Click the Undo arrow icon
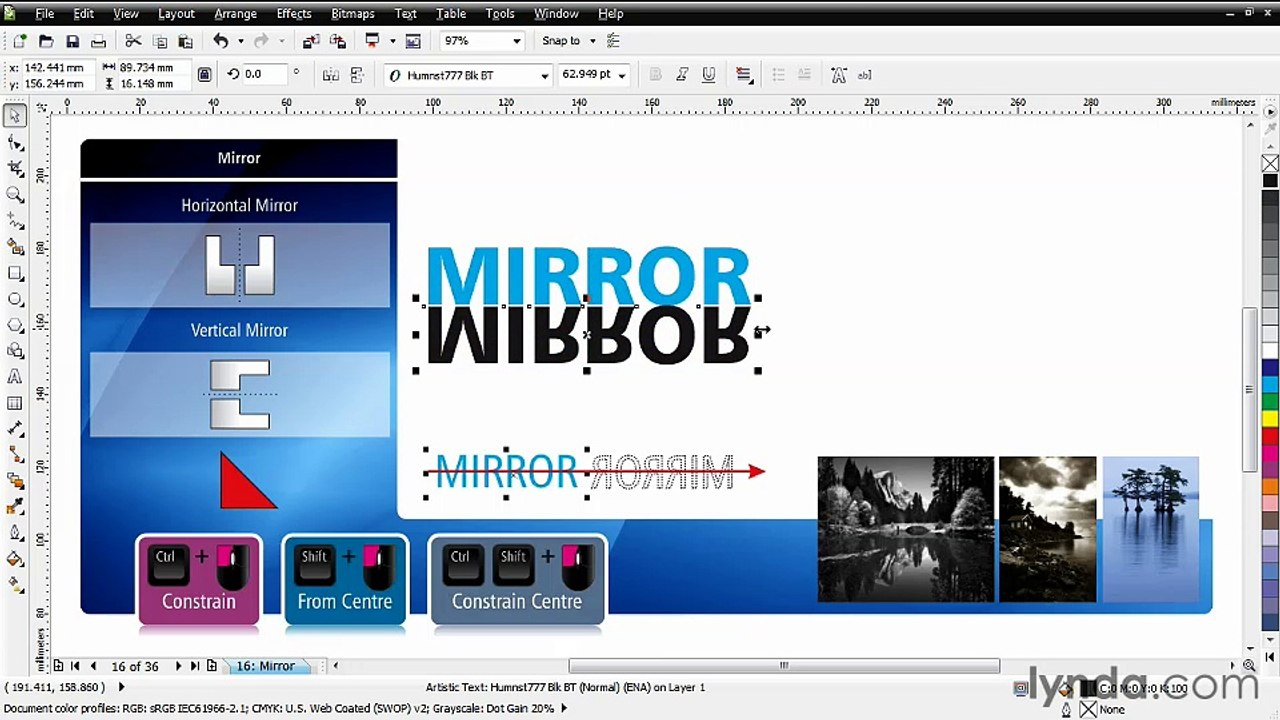 coord(221,41)
